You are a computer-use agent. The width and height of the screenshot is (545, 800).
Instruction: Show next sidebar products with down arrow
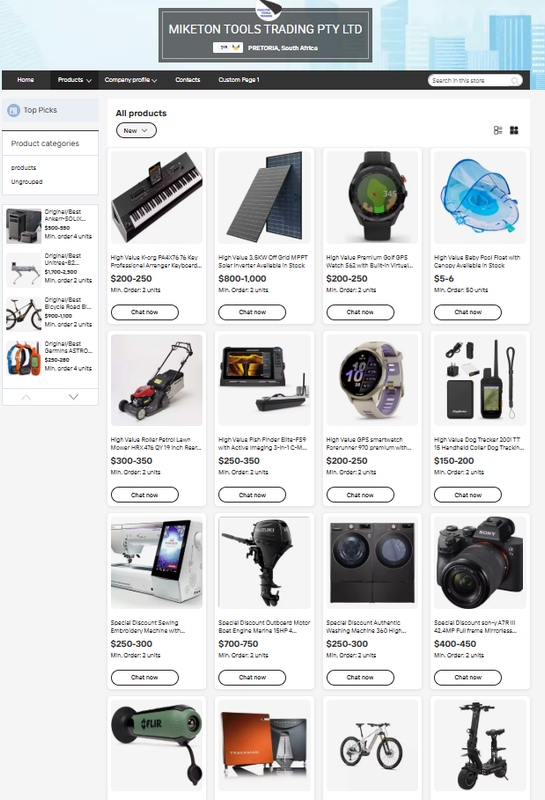click(x=73, y=397)
